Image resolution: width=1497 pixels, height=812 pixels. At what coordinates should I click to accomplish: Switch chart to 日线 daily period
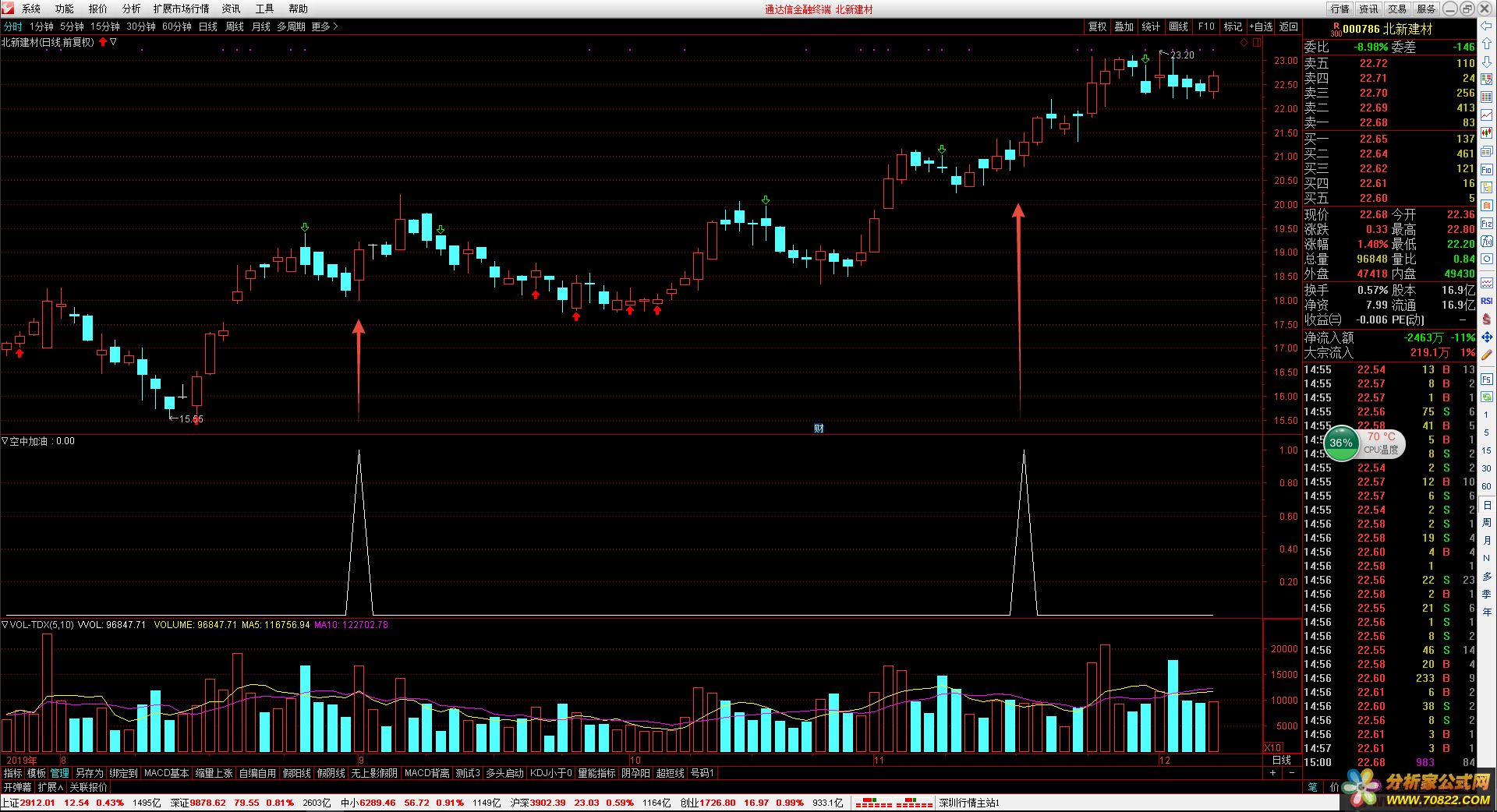coord(208,26)
